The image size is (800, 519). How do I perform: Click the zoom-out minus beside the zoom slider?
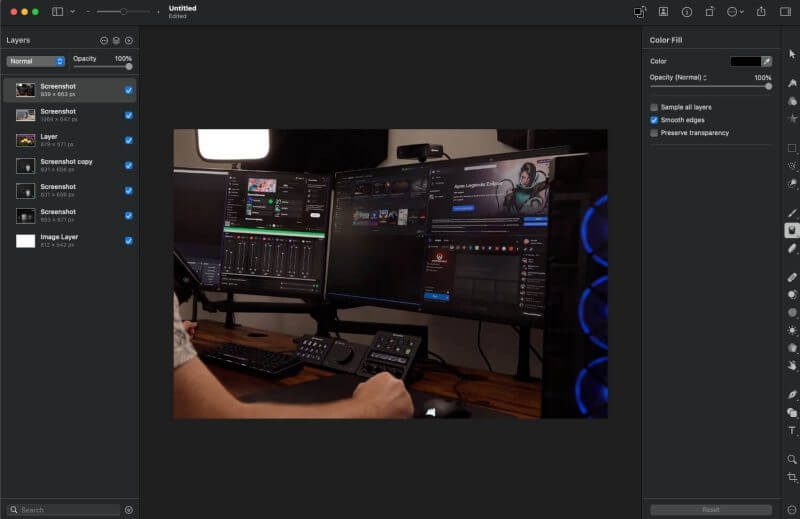coord(88,12)
